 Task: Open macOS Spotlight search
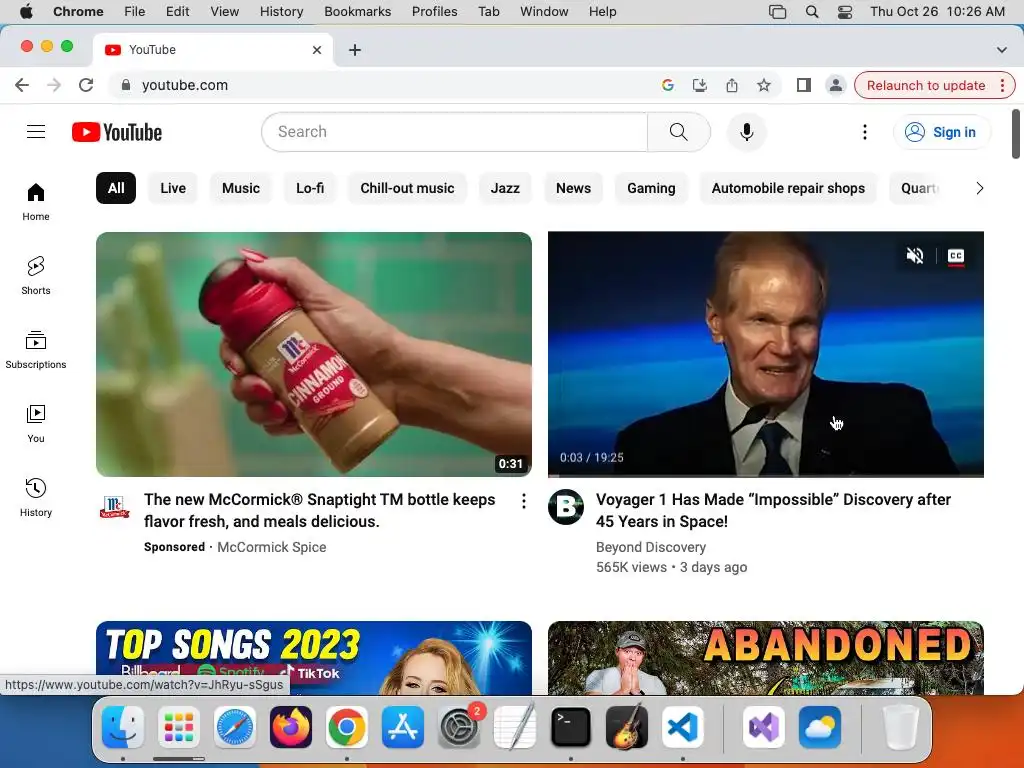[812, 11]
